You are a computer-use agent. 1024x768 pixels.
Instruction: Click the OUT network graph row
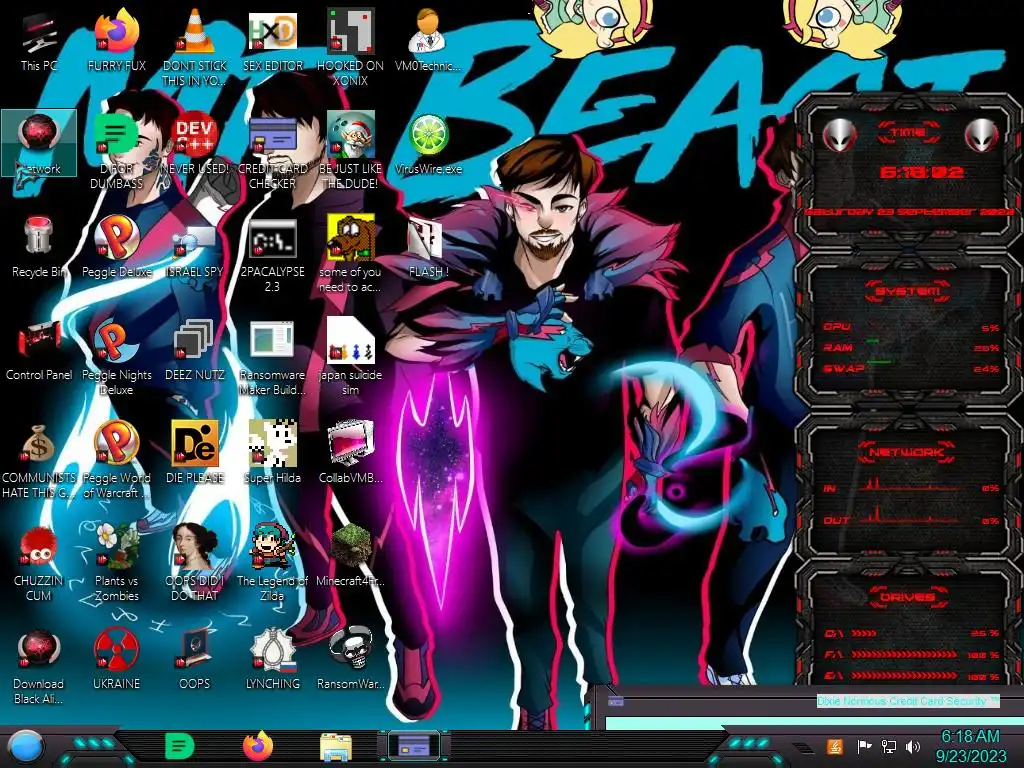tap(912, 517)
